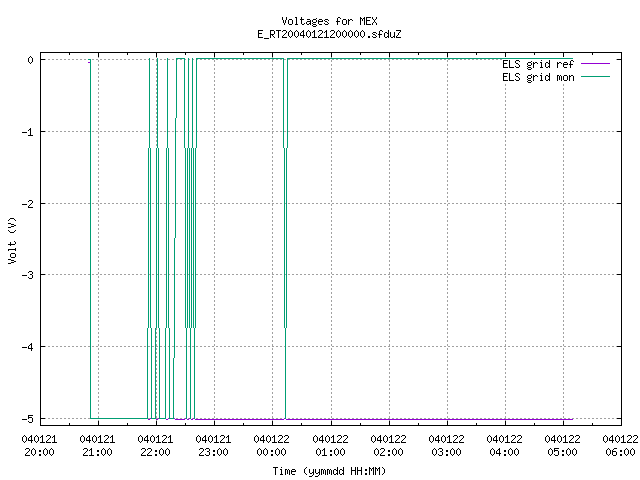The width and height of the screenshot is (640, 480).
Task: Click the x-axis label 040122 01:00
Action: 330,446
